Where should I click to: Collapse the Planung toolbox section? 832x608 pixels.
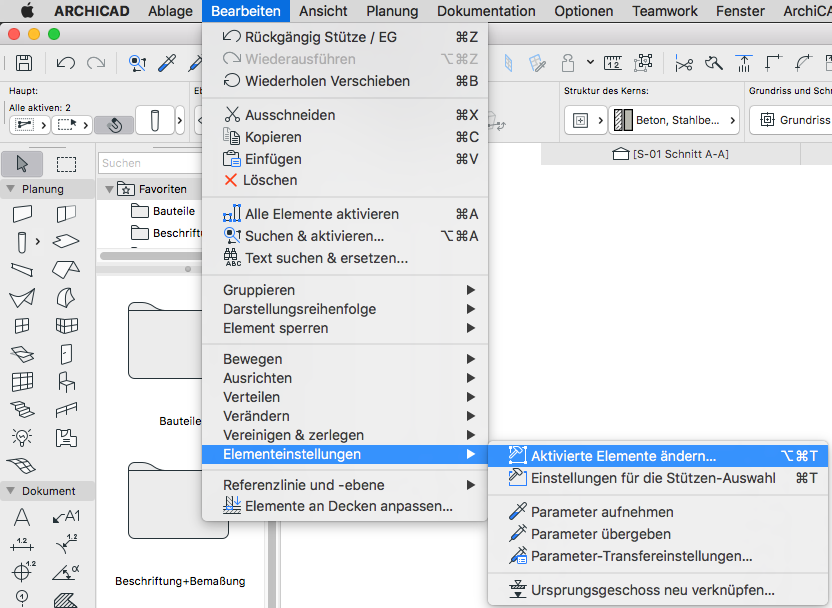click(10, 189)
